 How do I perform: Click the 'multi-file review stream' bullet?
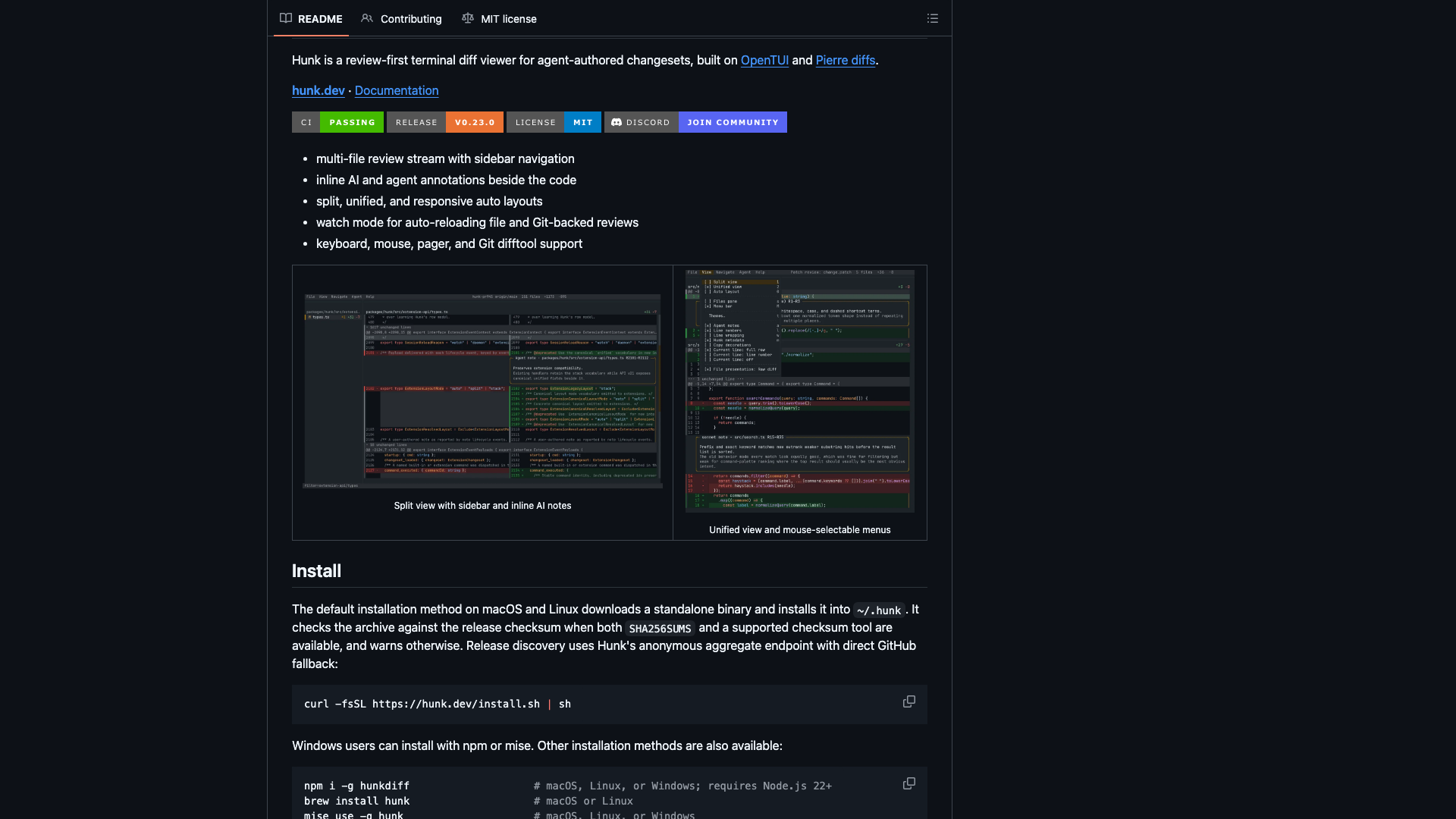tap(445, 158)
